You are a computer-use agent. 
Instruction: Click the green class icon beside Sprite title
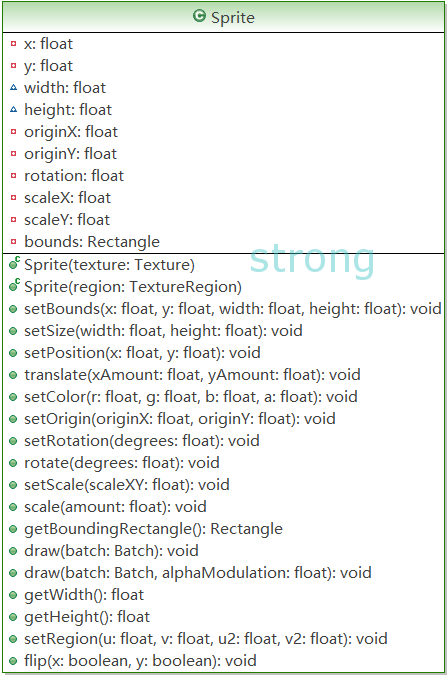coord(199,16)
